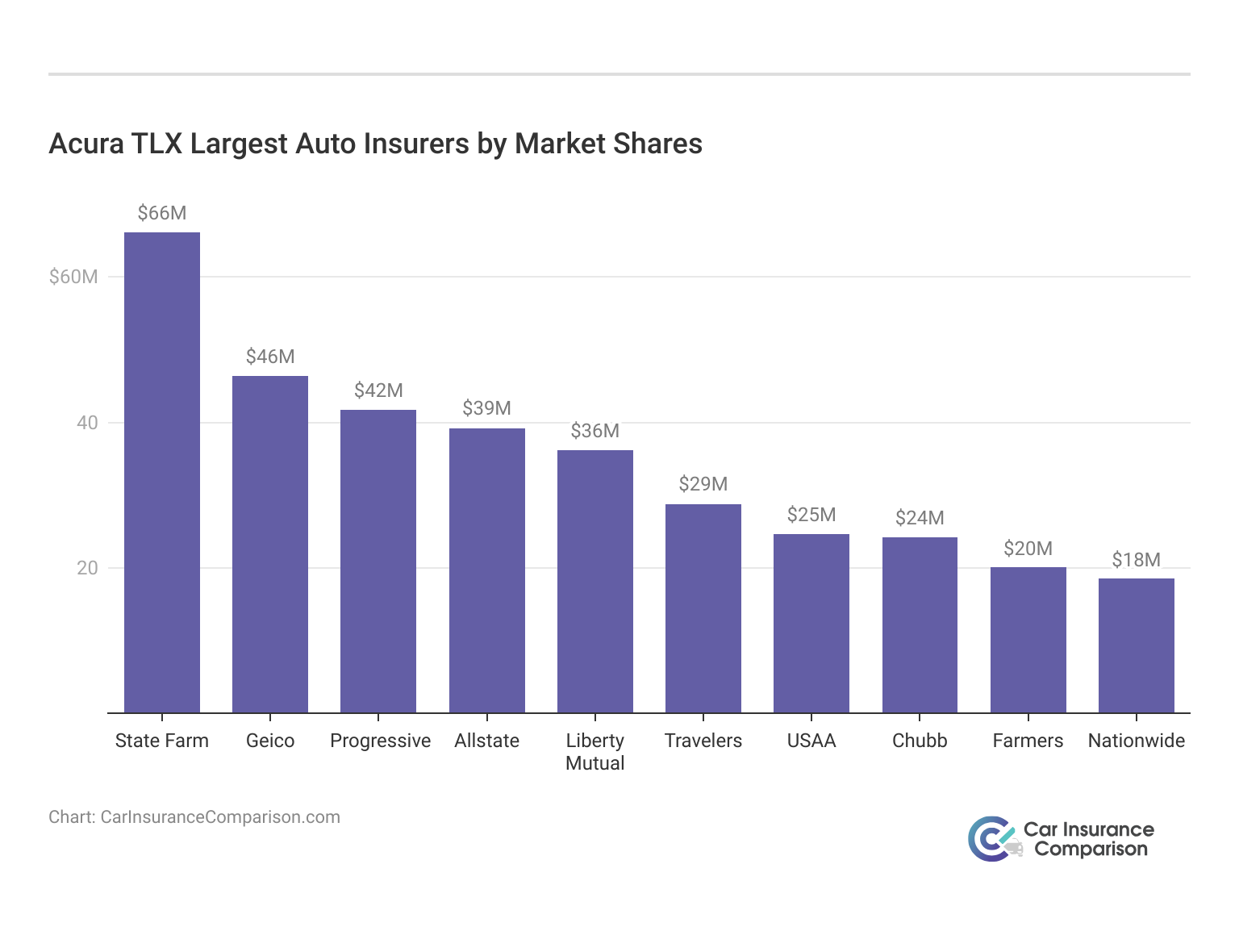This screenshot has height=952, width=1239.
Task: Click the $60M y-axis tick label
Action: 73,277
